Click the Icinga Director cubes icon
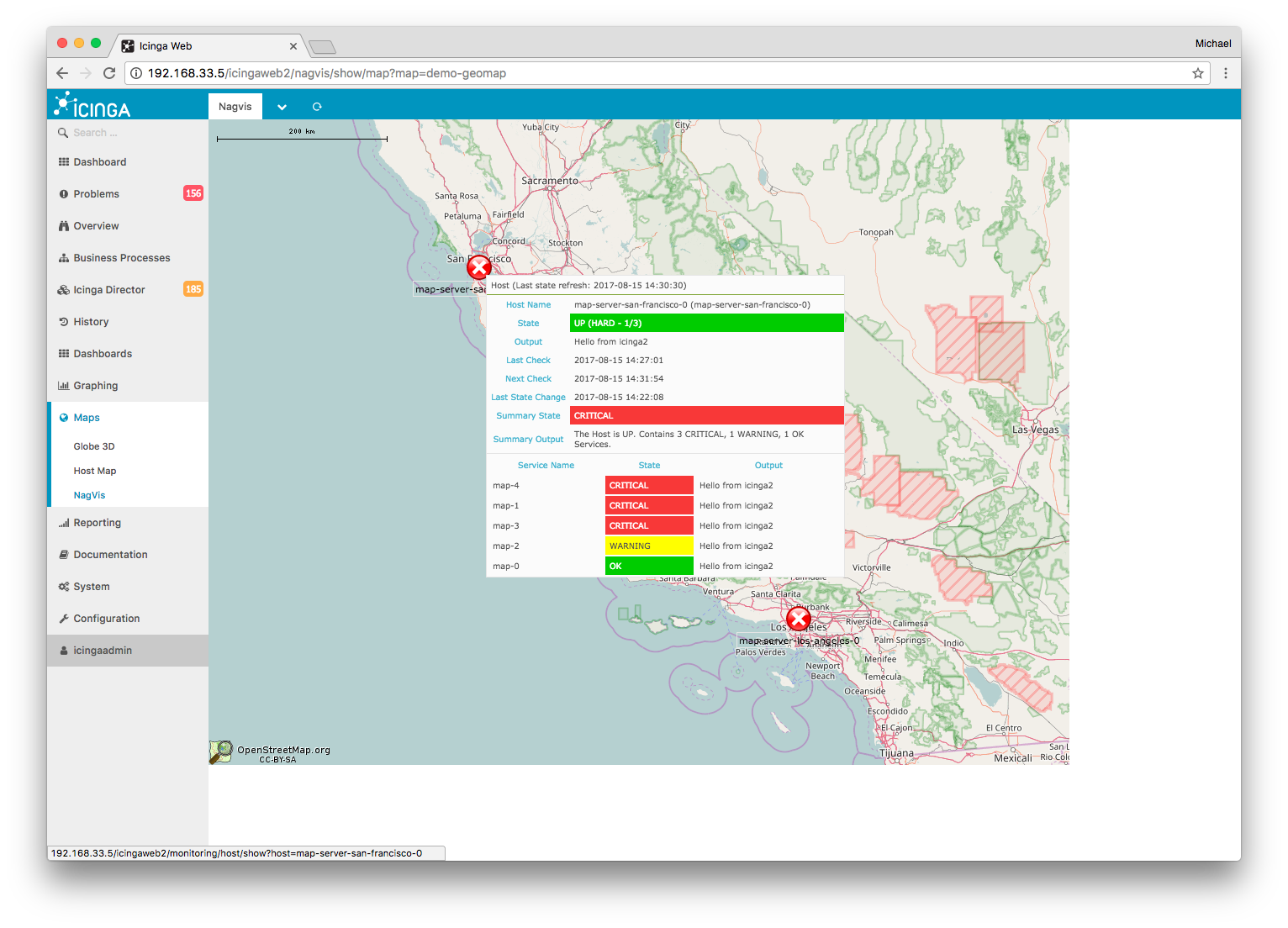Screen dimensions: 1288x928 [64, 290]
